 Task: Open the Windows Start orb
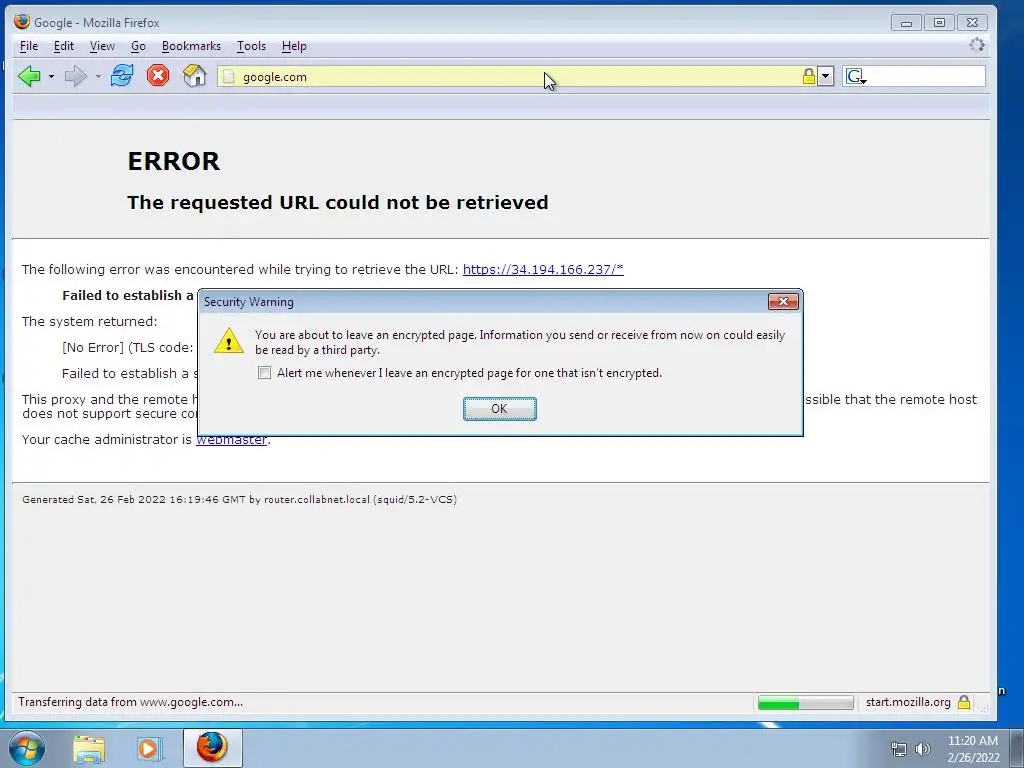[x=27, y=748]
